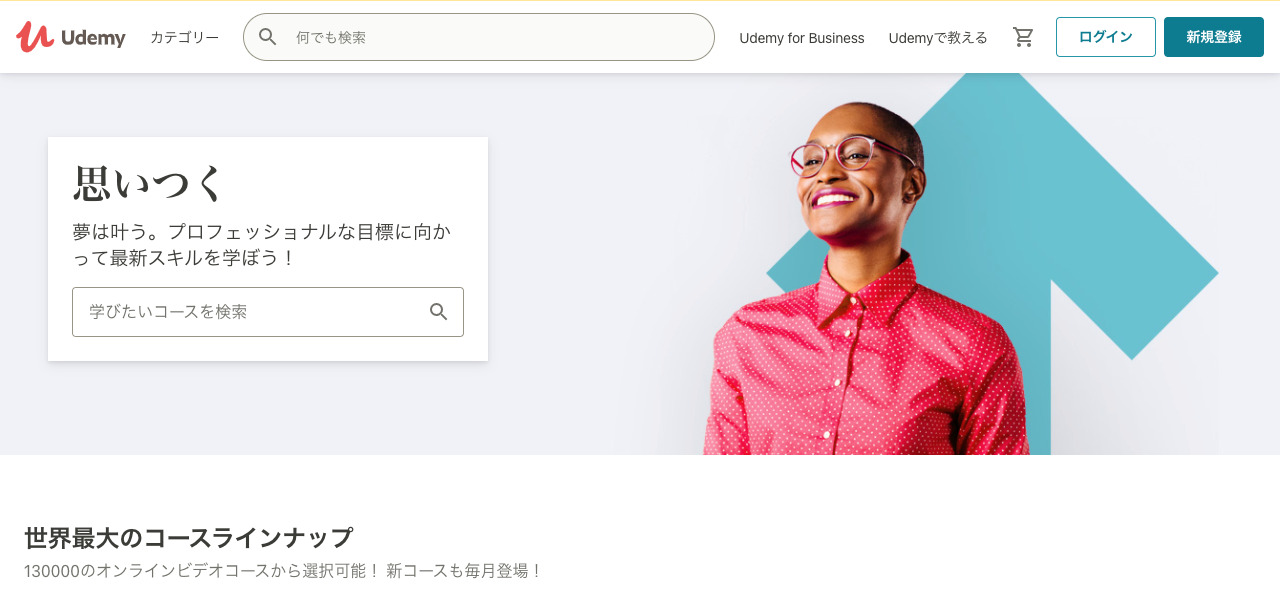Viewport: 1280px width, 608px height.
Task: Click the red Udemy "U" logo mark
Action: [35, 37]
